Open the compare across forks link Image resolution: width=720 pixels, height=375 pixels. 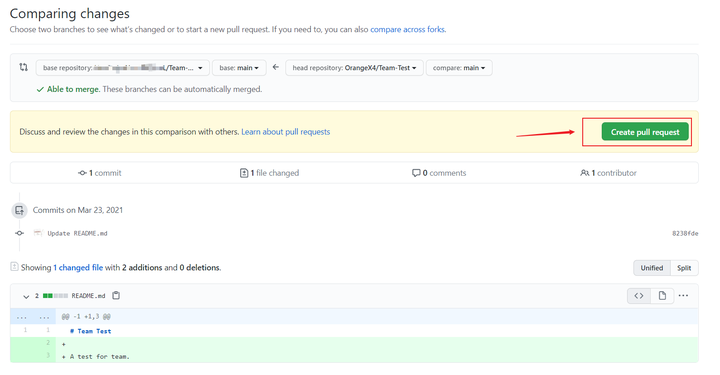(x=407, y=29)
